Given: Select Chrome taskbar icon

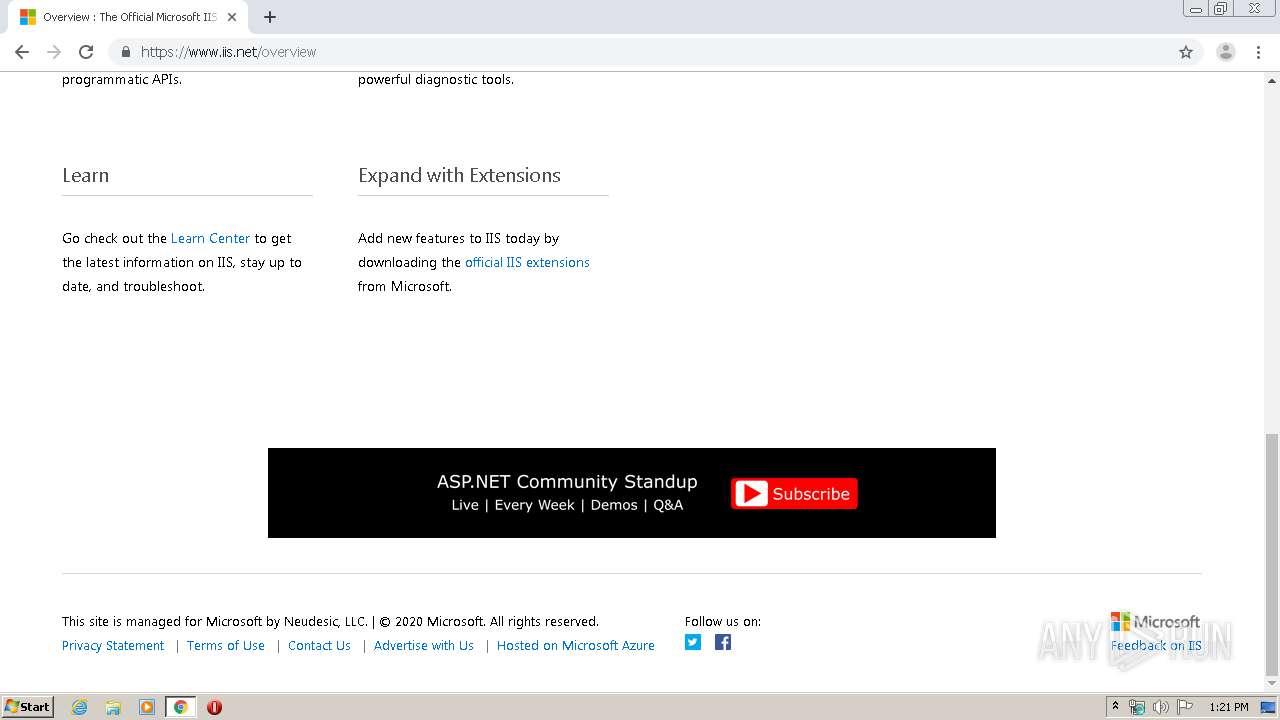Looking at the screenshot, I should point(180,707).
